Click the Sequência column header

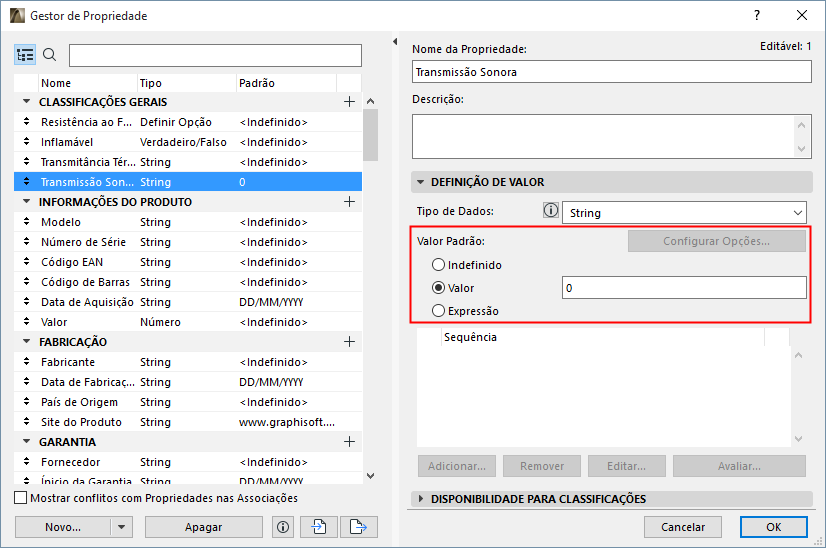click(x=603, y=337)
